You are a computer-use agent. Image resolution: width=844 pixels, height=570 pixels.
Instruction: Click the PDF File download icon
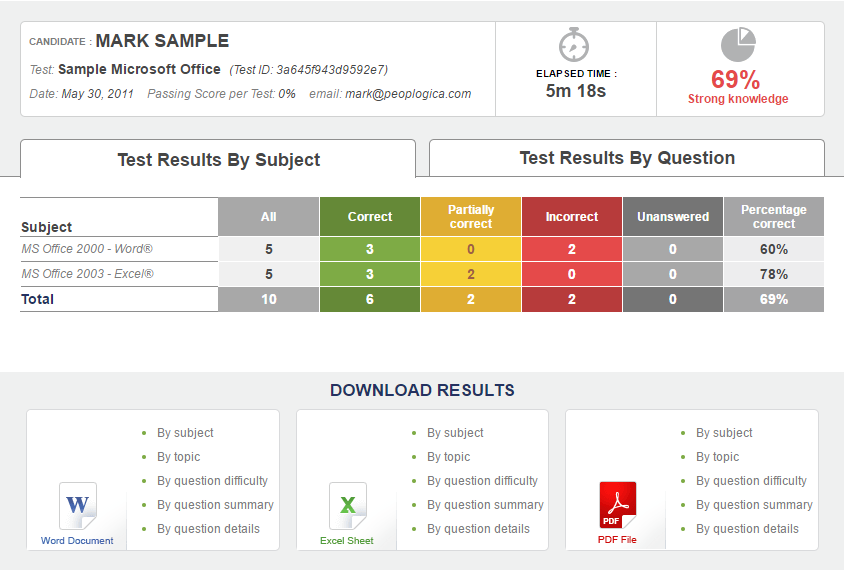point(618,505)
